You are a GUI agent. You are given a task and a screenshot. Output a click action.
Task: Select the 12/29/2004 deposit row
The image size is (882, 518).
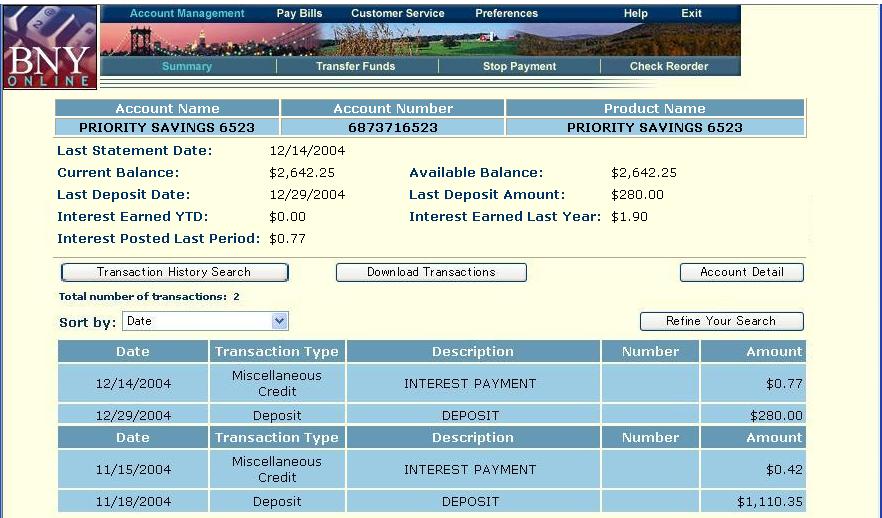(x=431, y=415)
